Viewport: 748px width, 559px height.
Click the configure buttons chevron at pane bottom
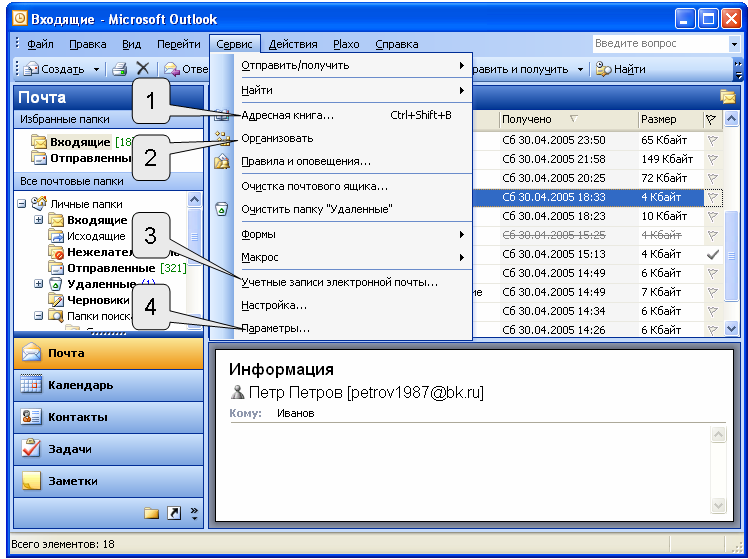click(194, 514)
